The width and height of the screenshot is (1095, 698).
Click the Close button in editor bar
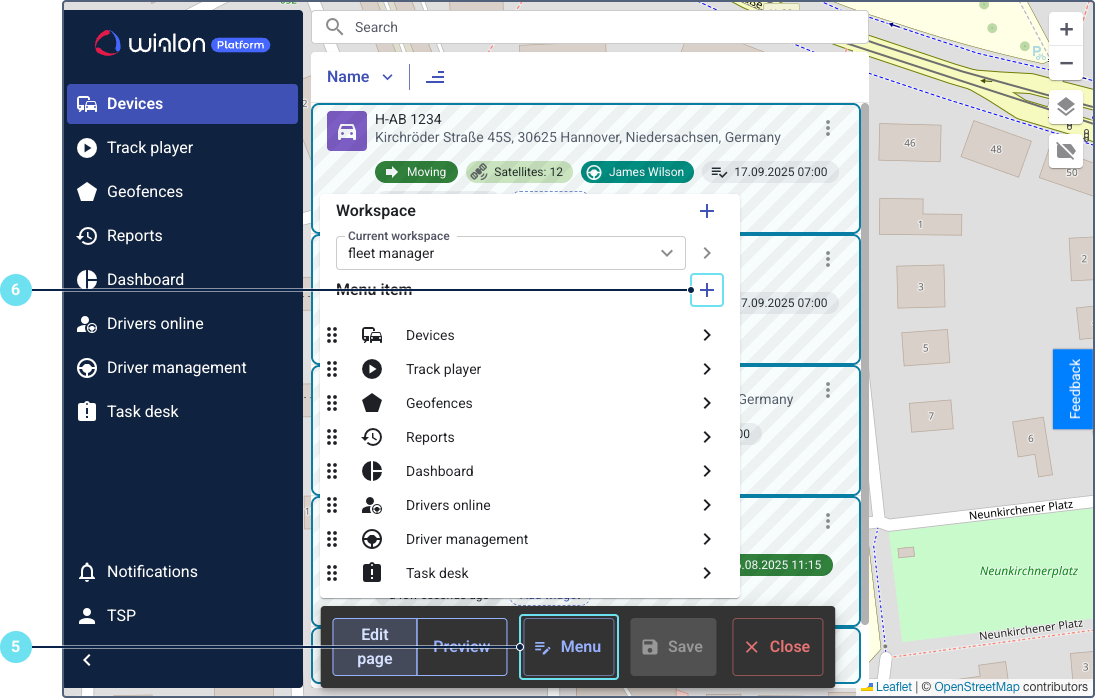coord(777,647)
